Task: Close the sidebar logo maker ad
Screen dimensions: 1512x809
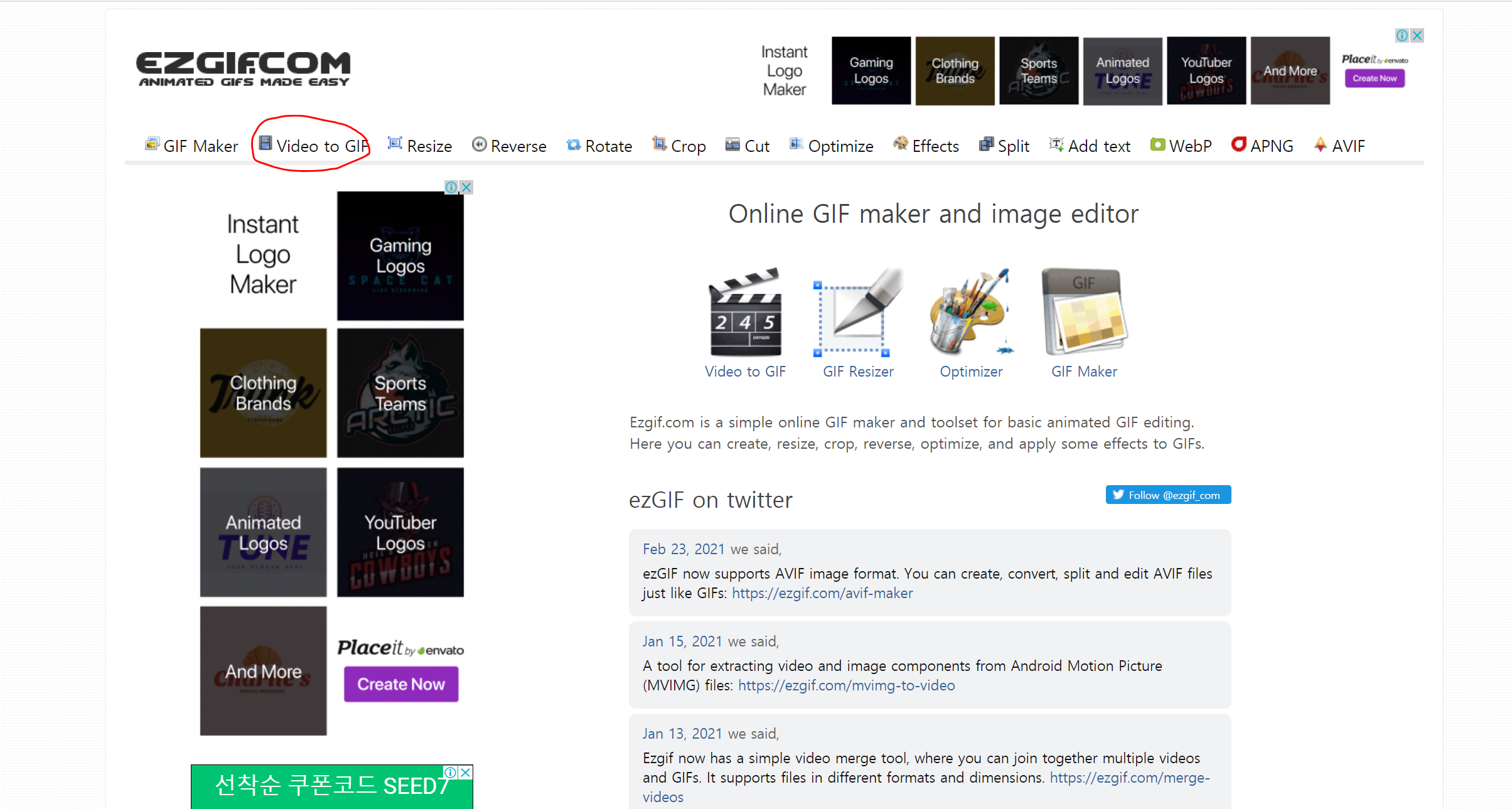Action: 466,188
